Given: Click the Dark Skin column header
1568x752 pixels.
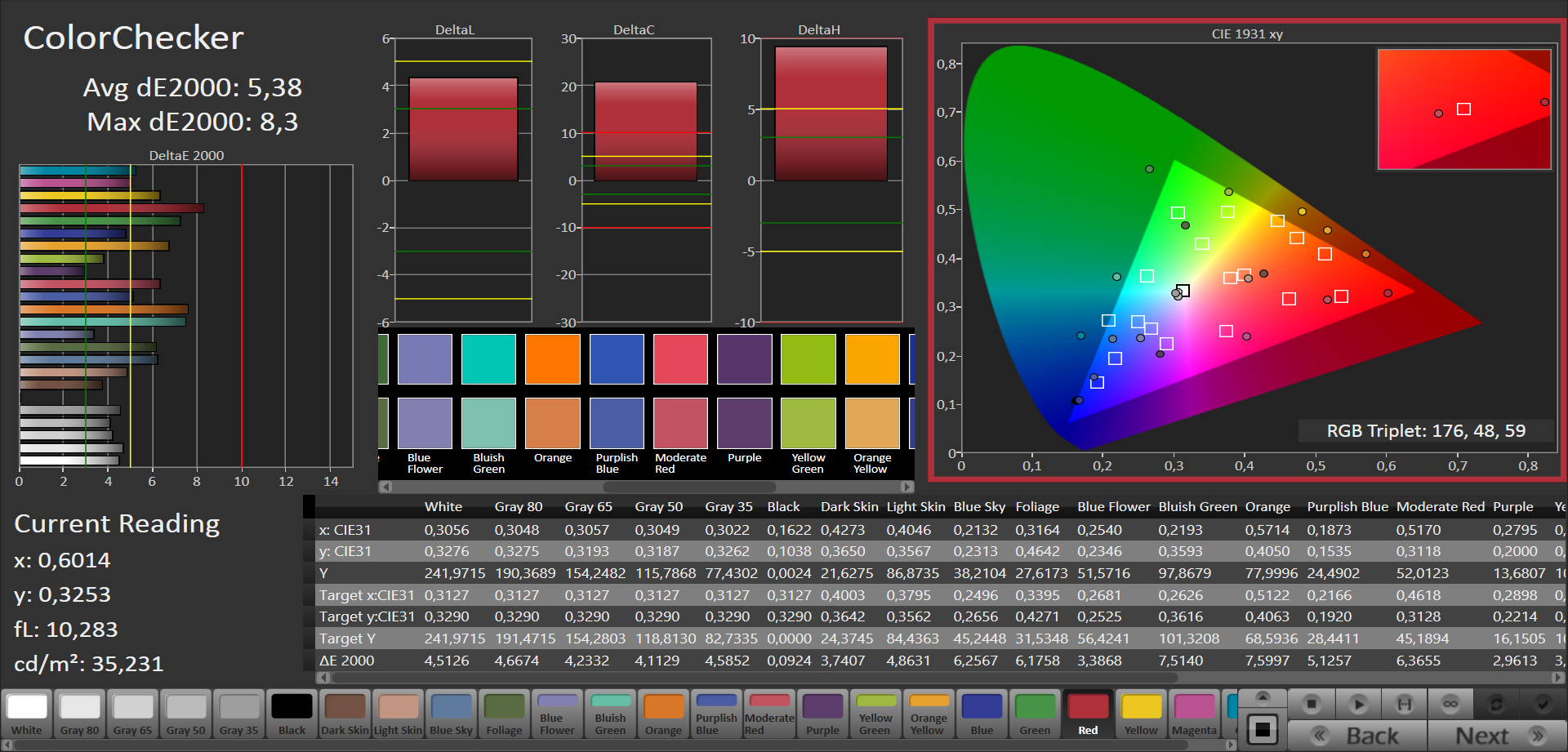Looking at the screenshot, I should tap(849, 507).
